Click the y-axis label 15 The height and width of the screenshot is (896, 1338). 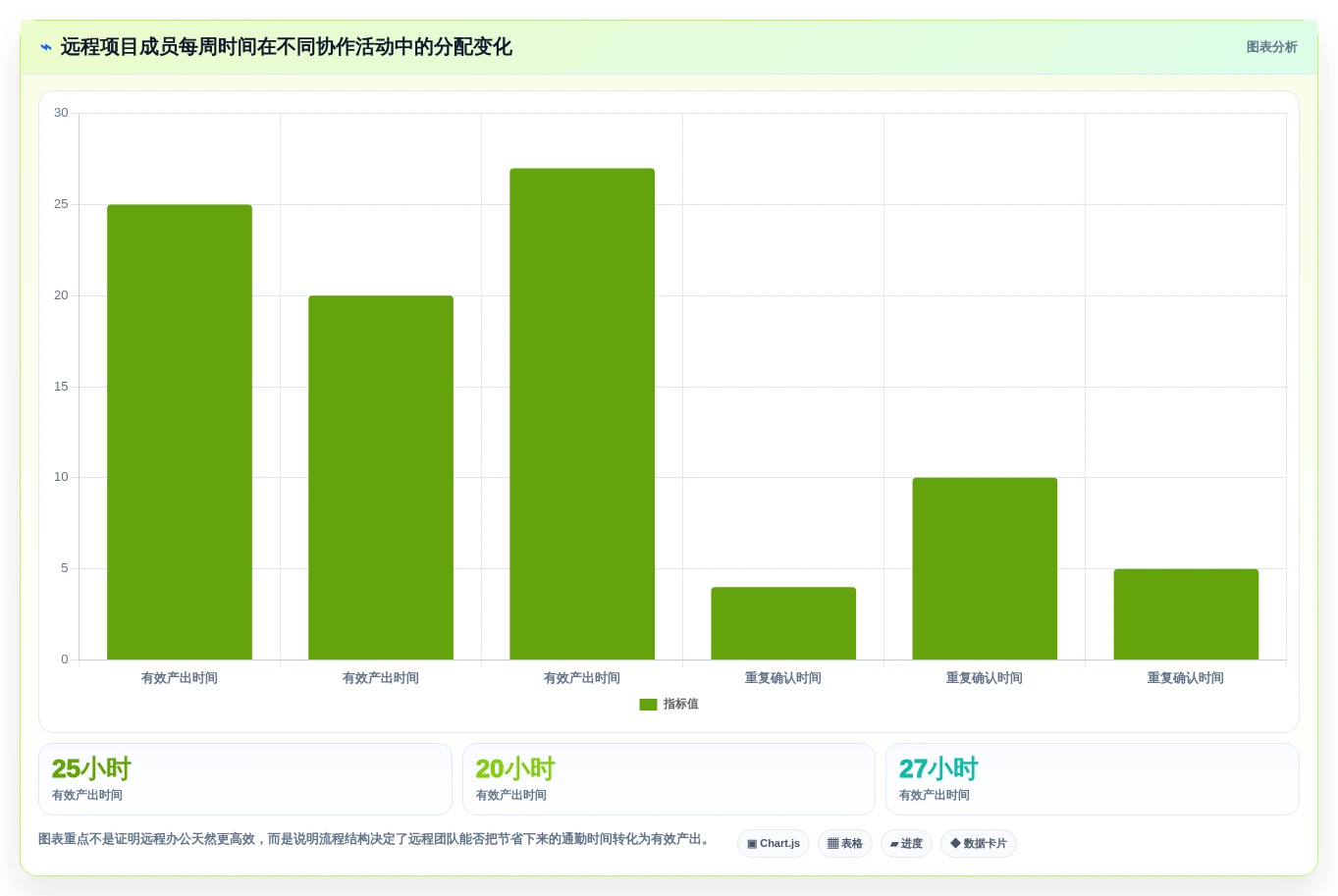(61, 387)
